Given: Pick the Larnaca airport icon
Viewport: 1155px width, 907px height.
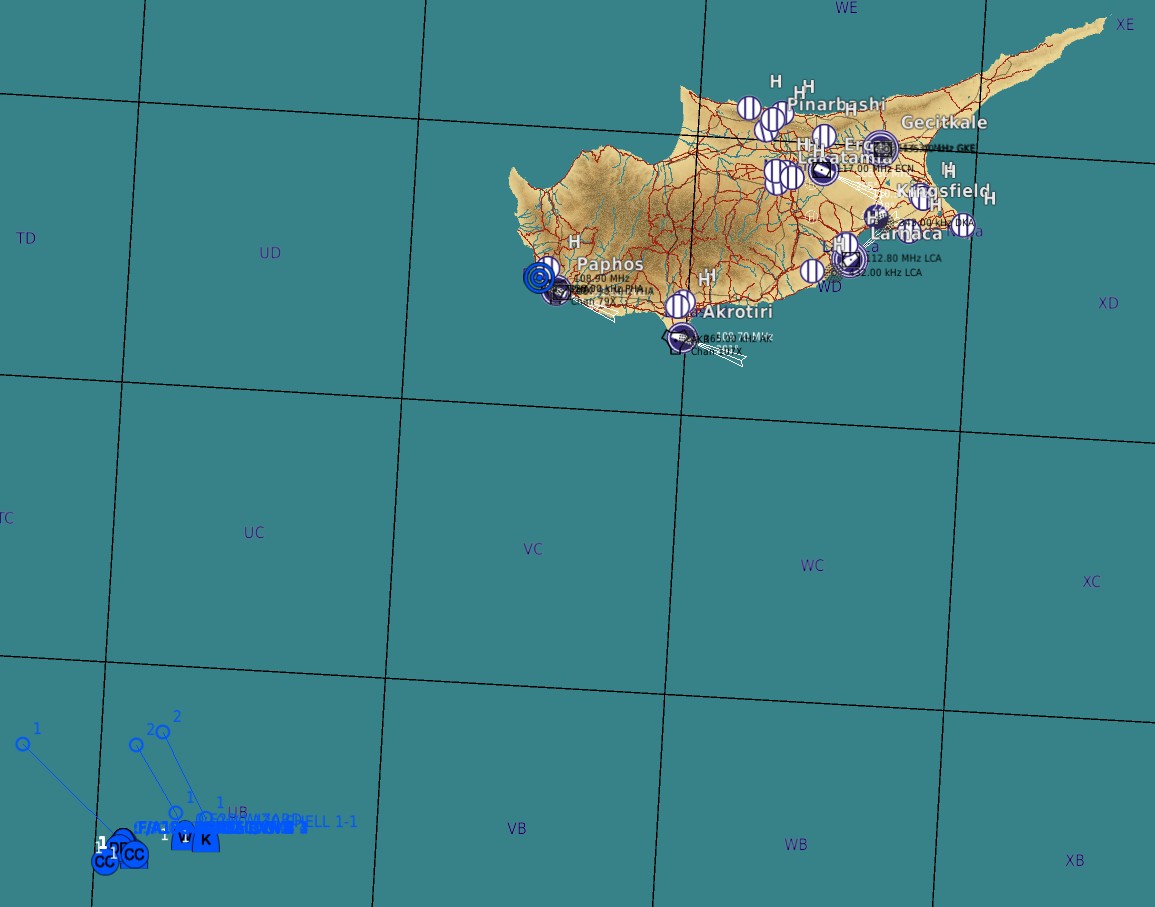Looking at the screenshot, I should 849,261.
